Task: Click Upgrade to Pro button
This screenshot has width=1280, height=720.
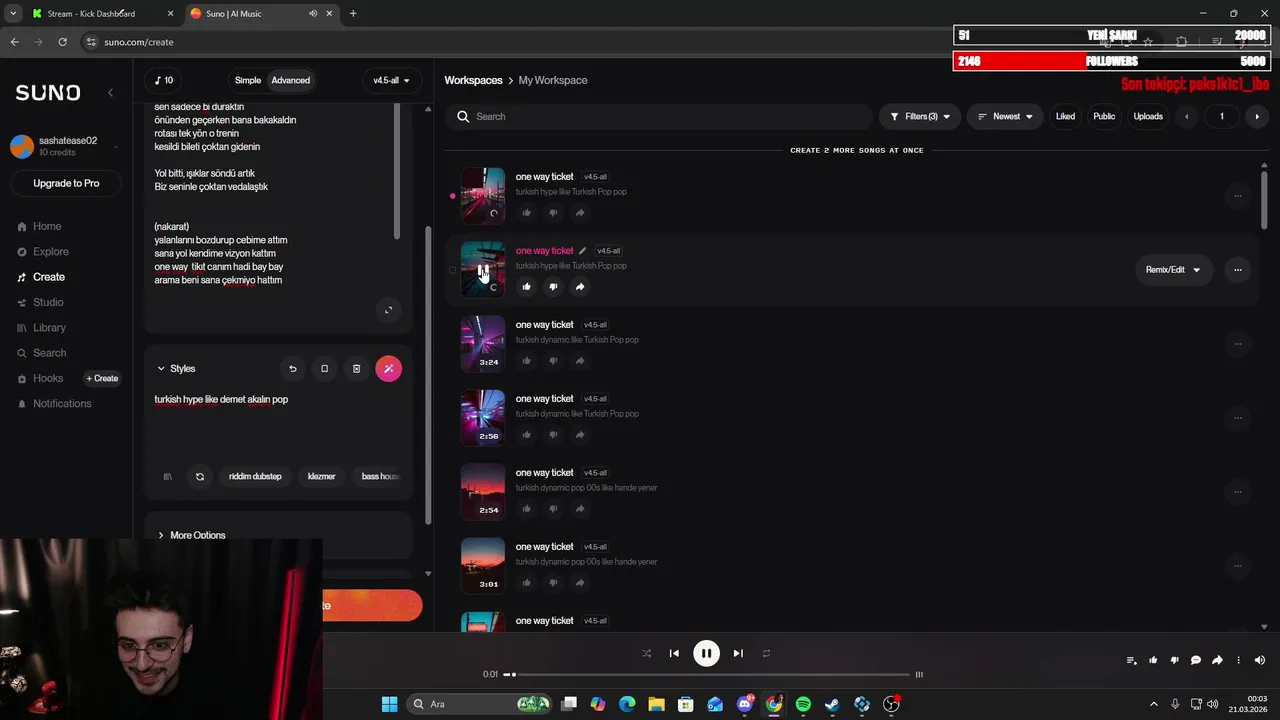Action: coord(66,183)
